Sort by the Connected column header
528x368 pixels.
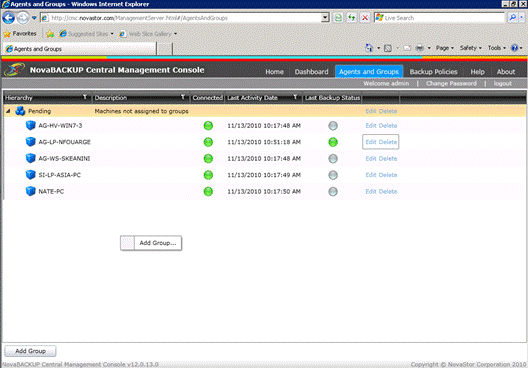pos(207,98)
